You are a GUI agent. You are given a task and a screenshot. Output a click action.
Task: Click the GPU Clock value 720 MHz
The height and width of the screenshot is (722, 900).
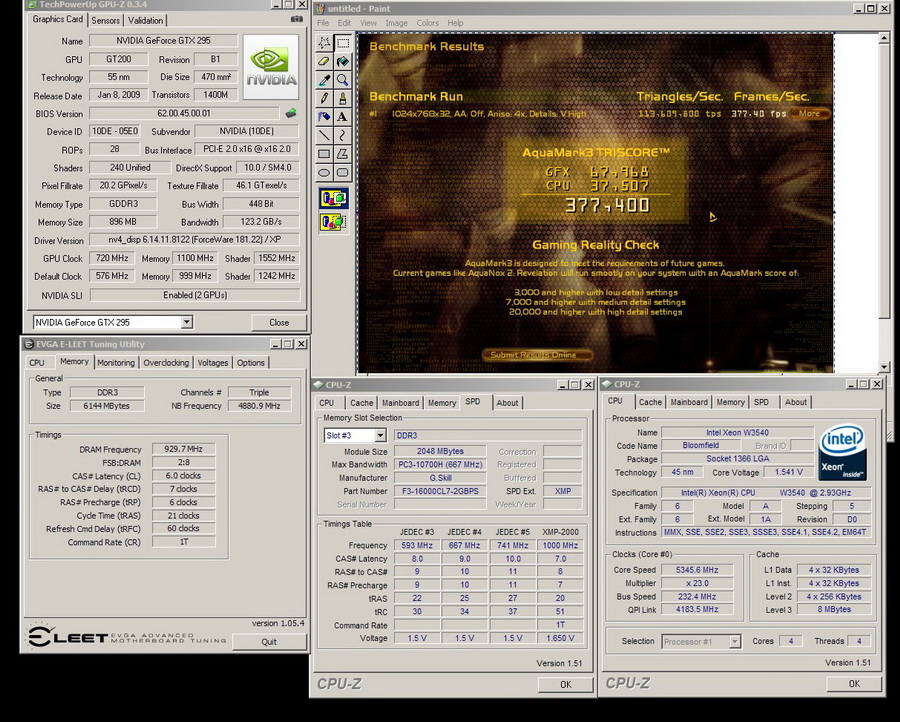[112, 258]
